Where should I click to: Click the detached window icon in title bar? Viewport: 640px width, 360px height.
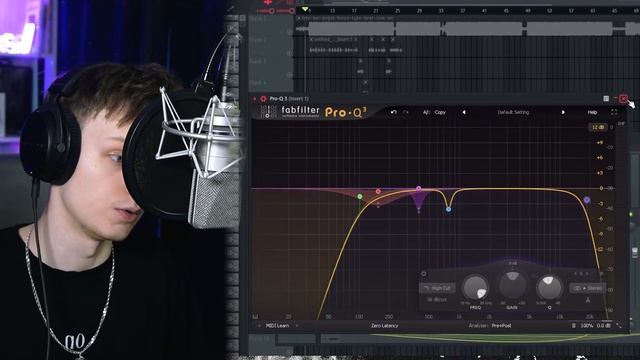click(606, 99)
